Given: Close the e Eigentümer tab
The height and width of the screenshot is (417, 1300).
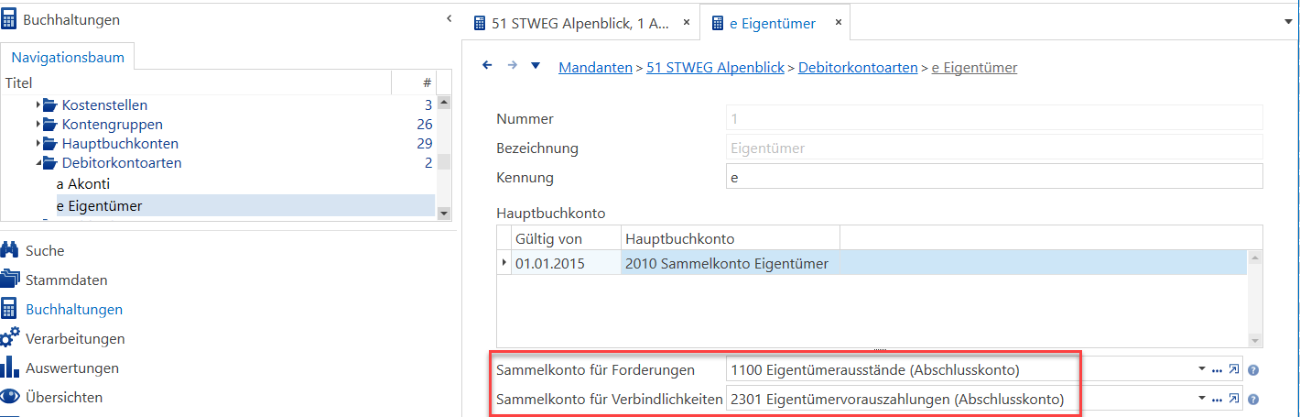Looking at the screenshot, I should click(838, 22).
